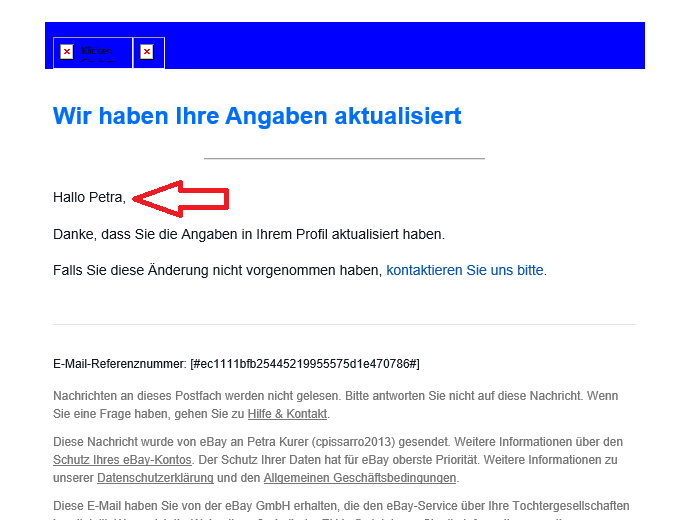This screenshot has width=697, height=520.
Task: Click the heading 'Wir haben Ihre Angaben aktualisiert'
Action: tap(257, 116)
